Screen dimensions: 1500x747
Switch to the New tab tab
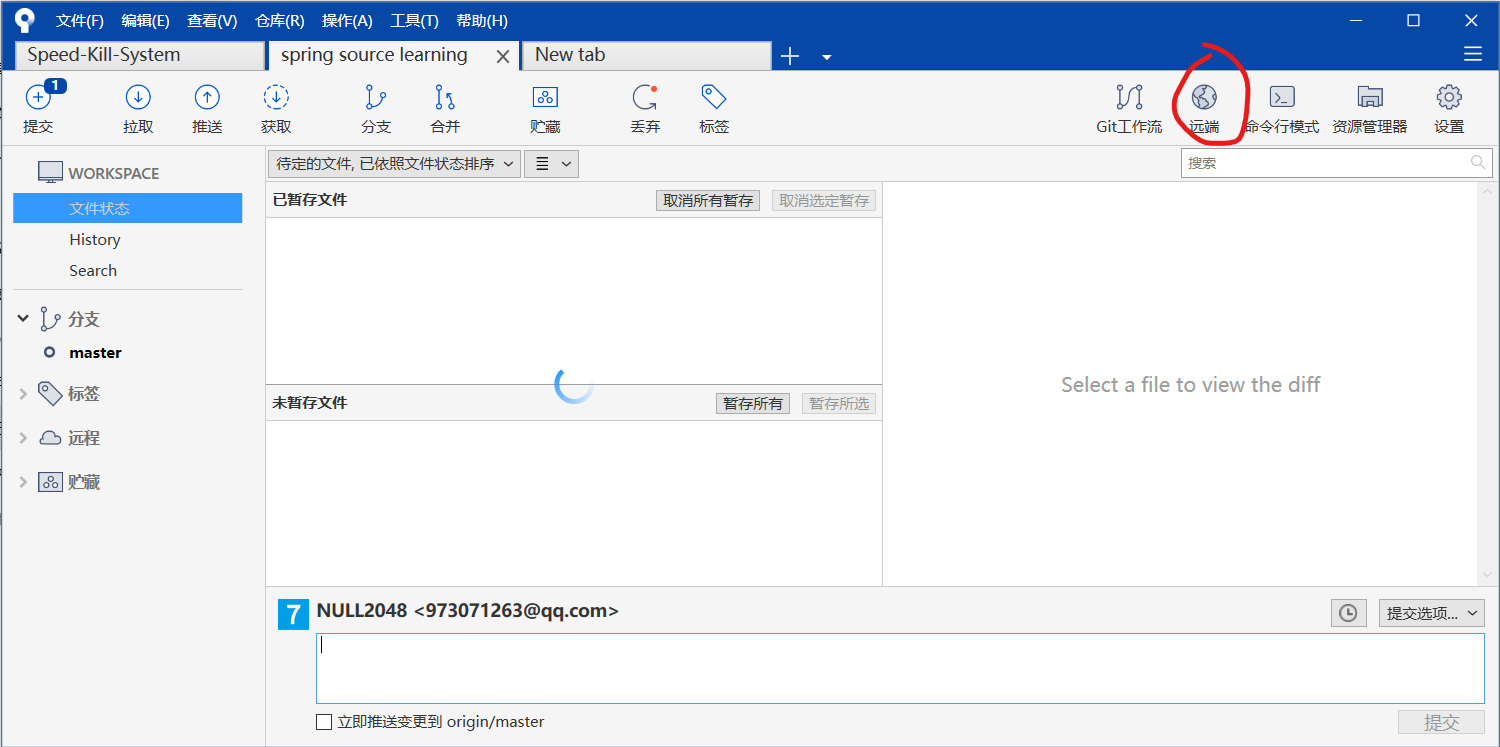(646, 55)
